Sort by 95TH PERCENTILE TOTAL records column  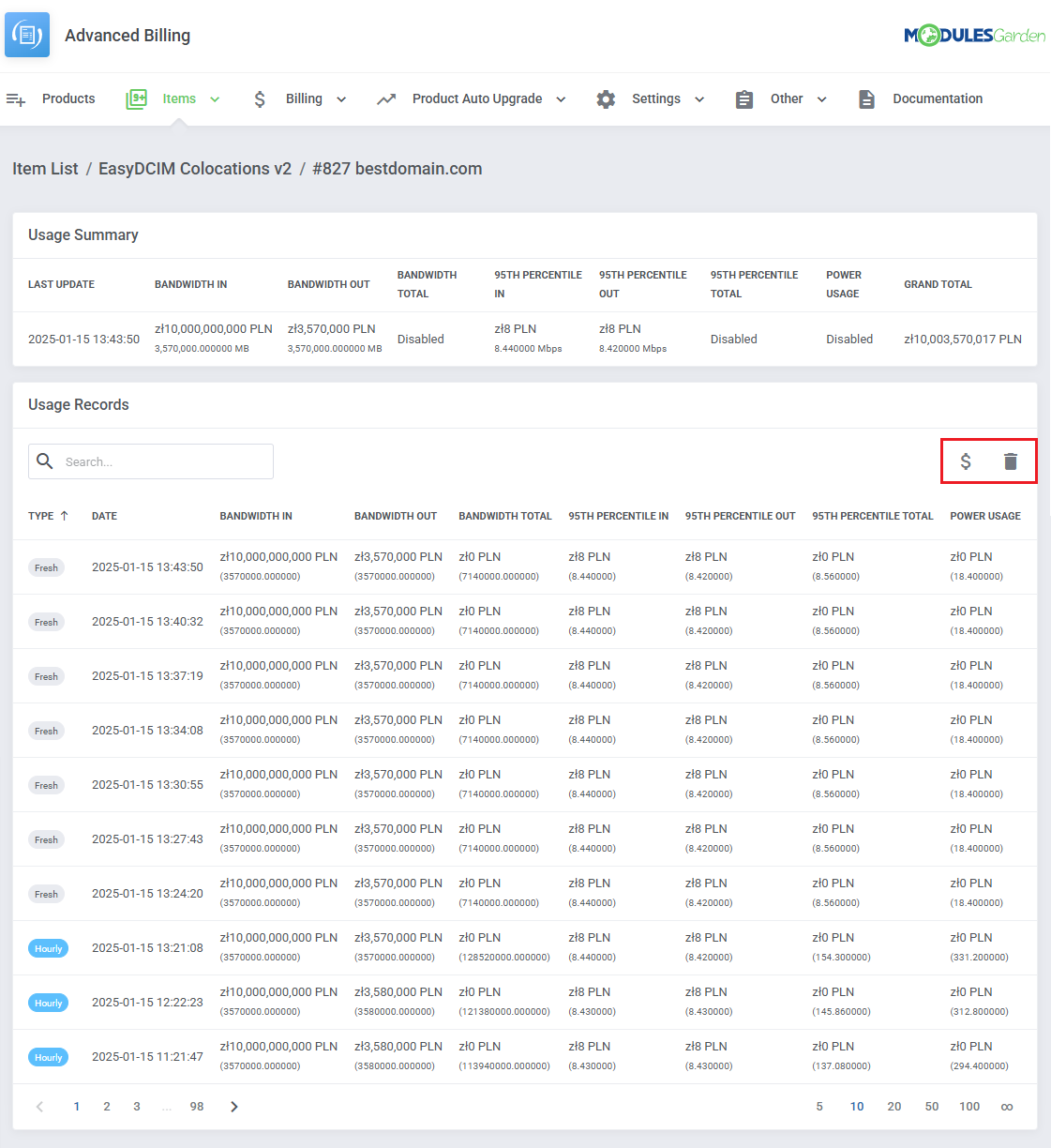[x=873, y=516]
